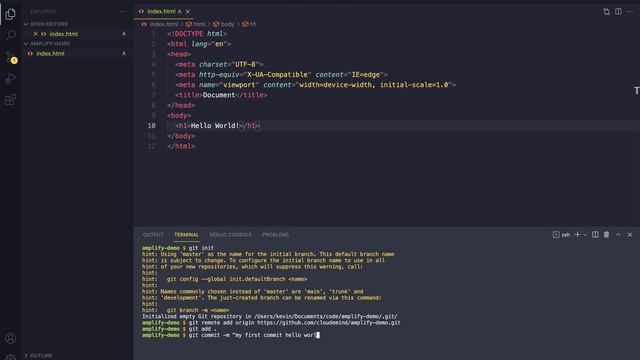Switch to the Debug Console tab
Screen dimensions: 640x360
point(230,235)
